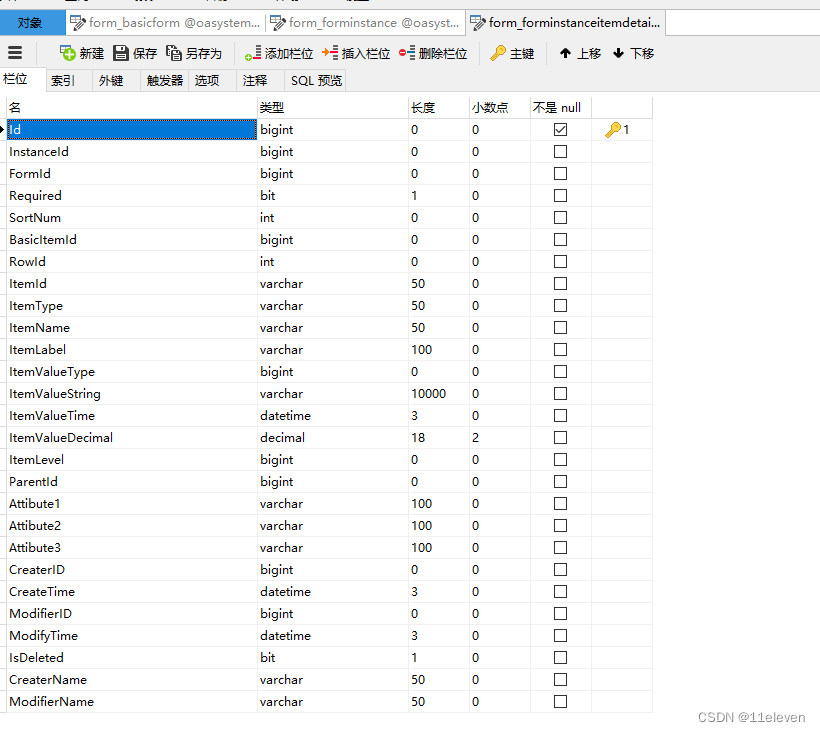This screenshot has width=820, height=732.
Task: Check Not Null for ModifierName row
Action: [560, 702]
